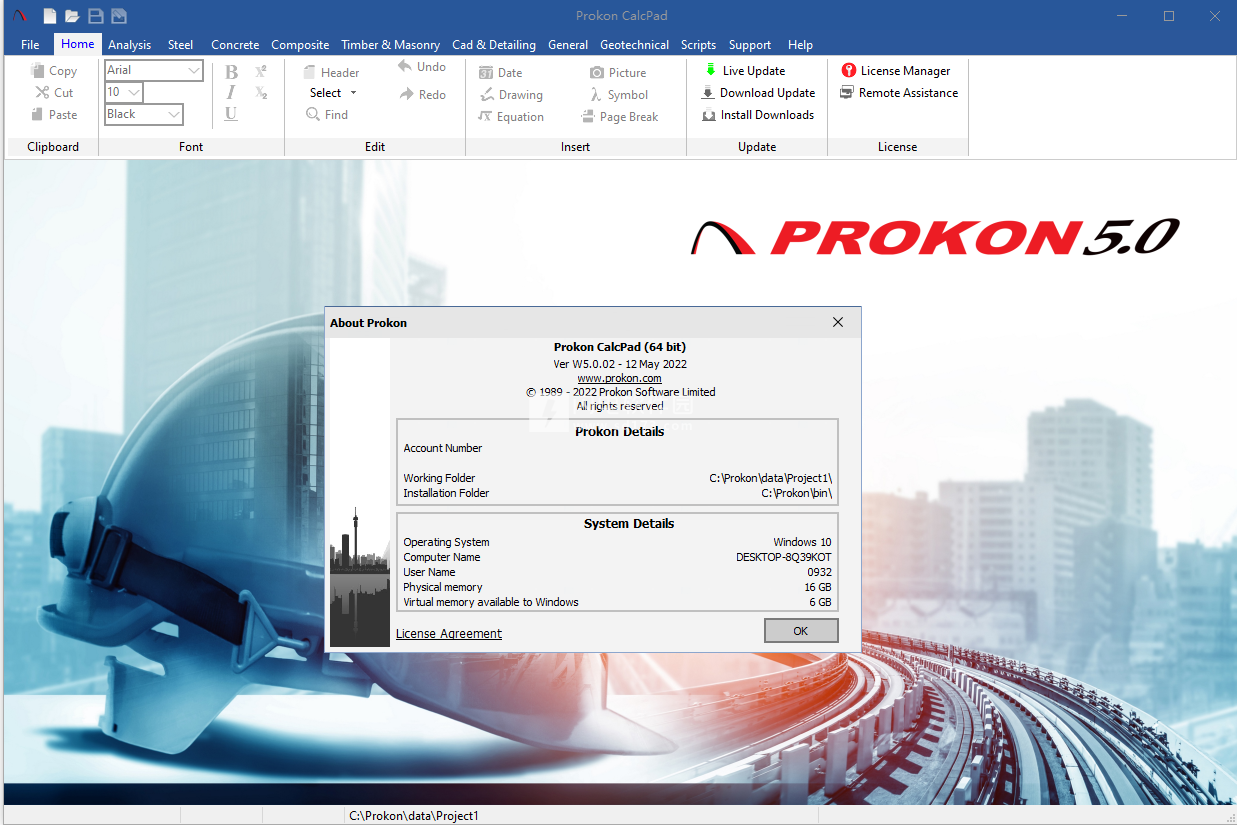
Task: Click the Download Update icon
Action: click(709, 93)
